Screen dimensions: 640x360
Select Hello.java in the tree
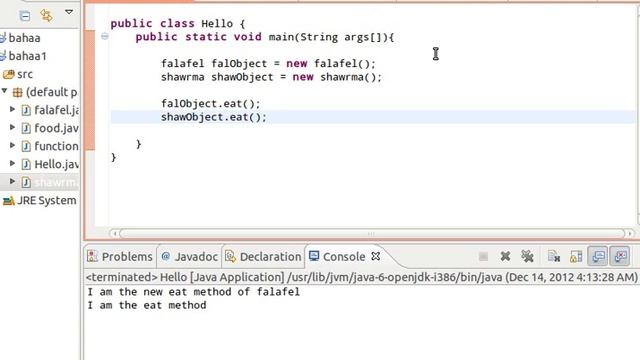57,164
